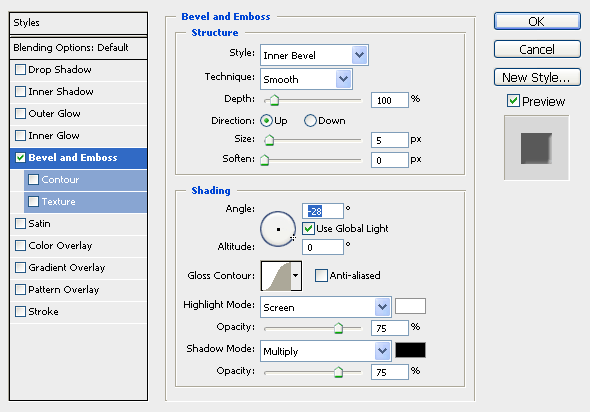Screen dimensions: 590x412
Task: Confirm with the OK button
Action: click(x=537, y=21)
